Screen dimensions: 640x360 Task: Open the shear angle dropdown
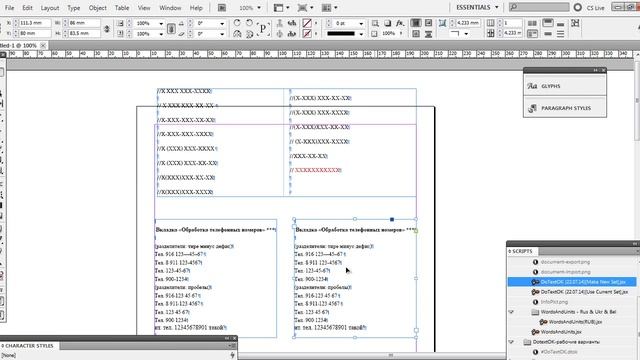point(222,34)
